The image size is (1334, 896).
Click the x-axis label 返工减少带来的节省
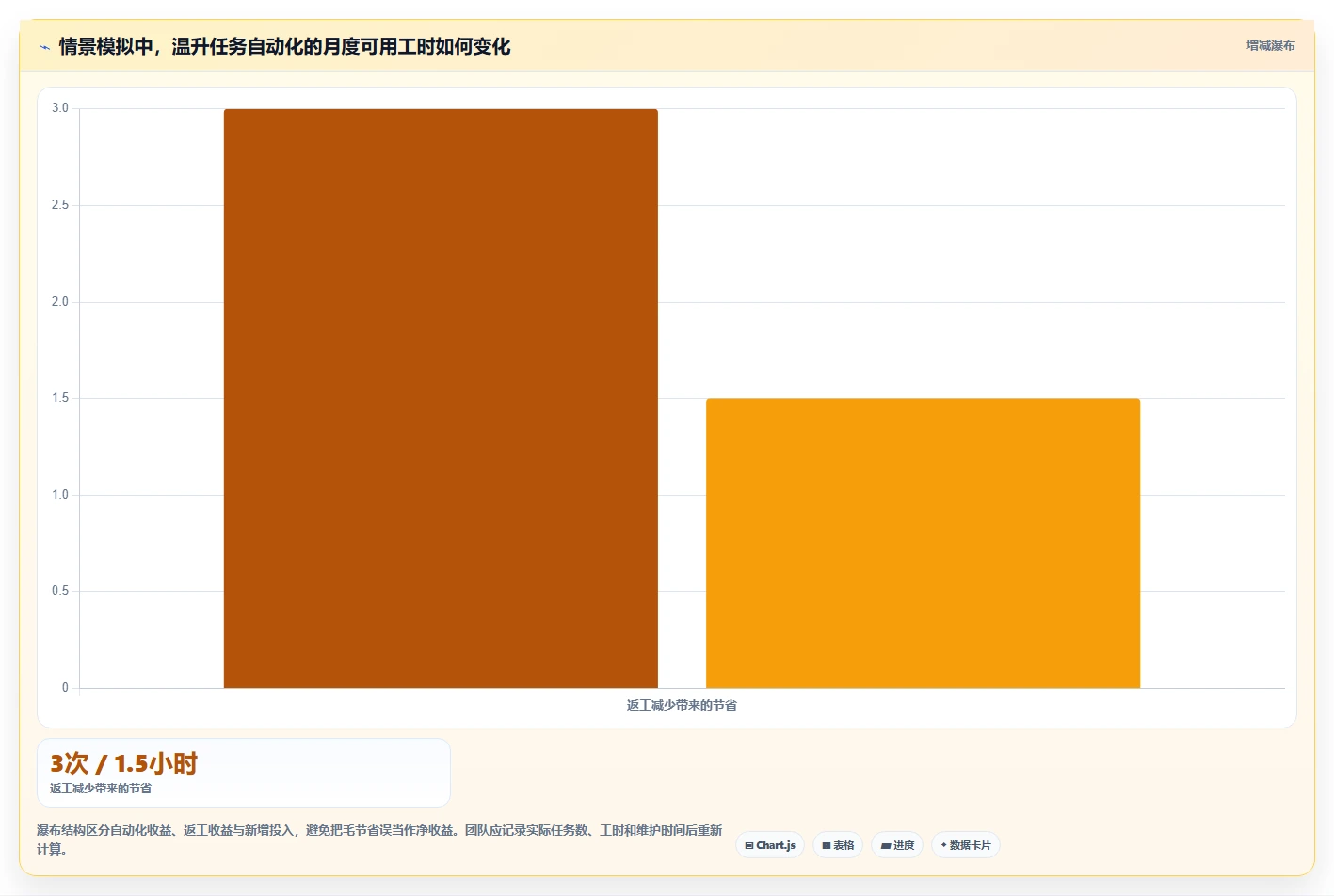click(682, 705)
